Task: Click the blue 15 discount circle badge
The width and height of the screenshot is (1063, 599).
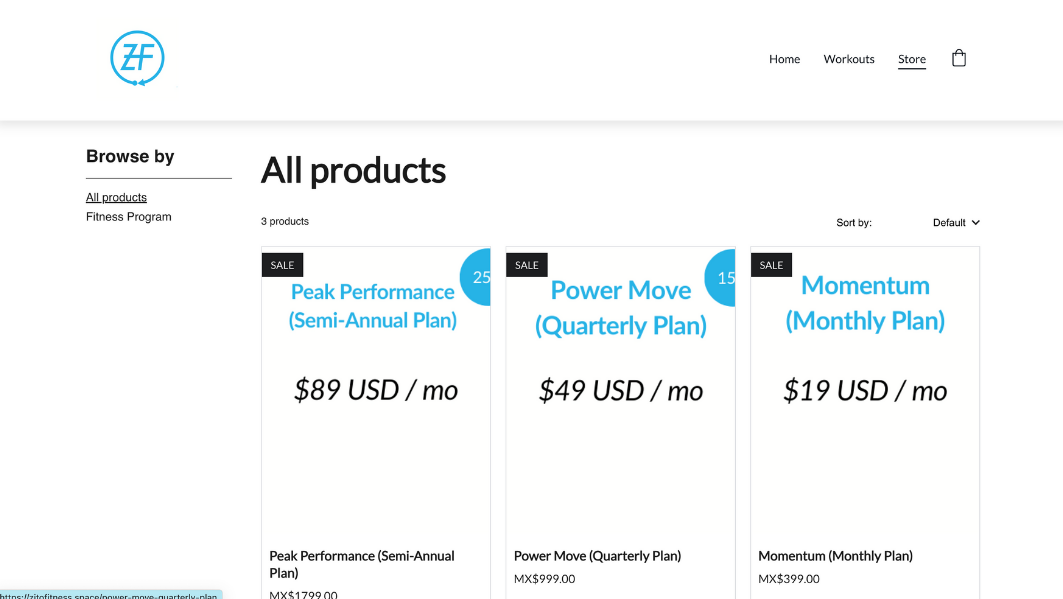Action: [722, 277]
